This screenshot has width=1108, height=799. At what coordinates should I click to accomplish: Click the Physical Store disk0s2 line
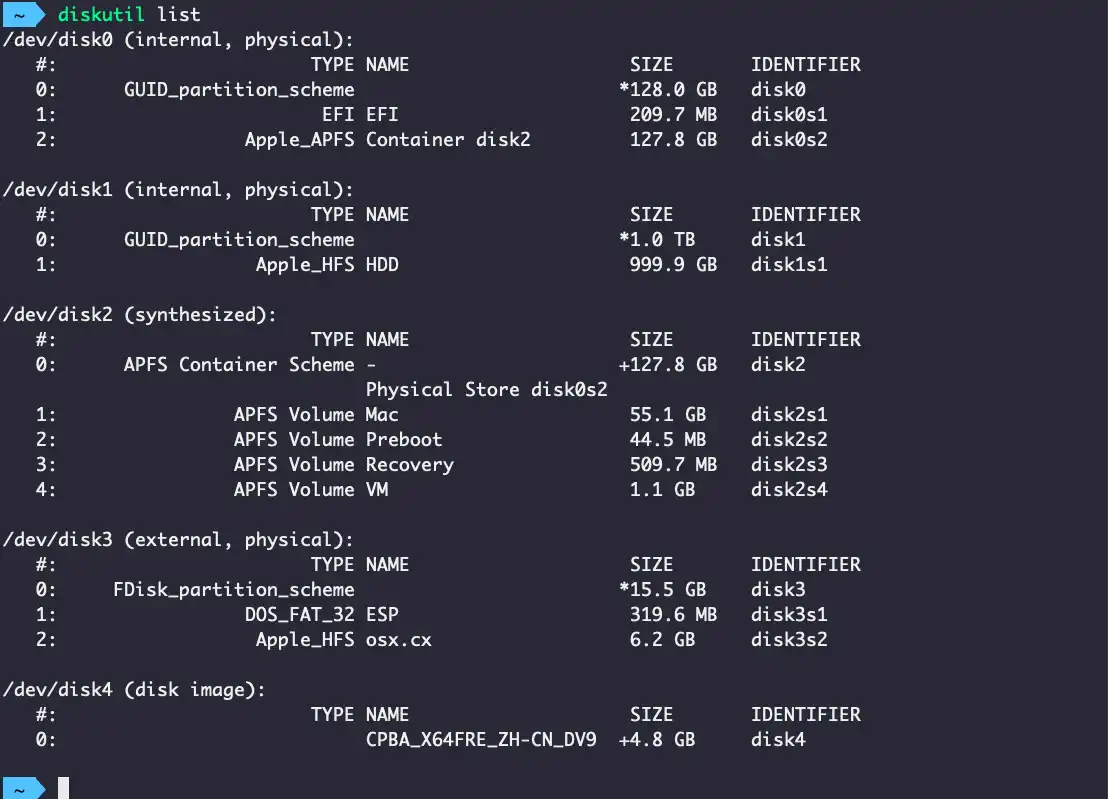pos(487,390)
